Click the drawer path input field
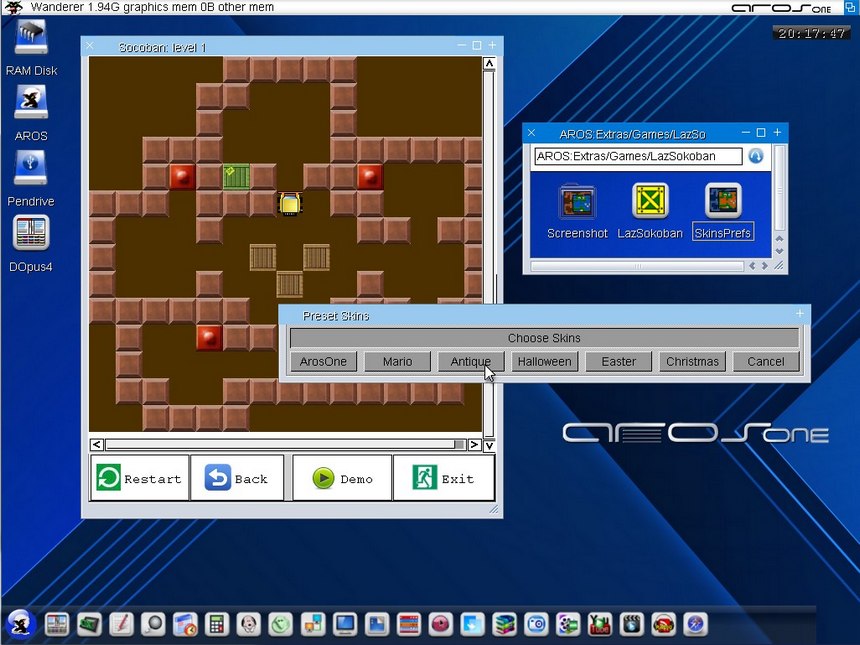Viewport: 860px width, 645px height. [638, 156]
